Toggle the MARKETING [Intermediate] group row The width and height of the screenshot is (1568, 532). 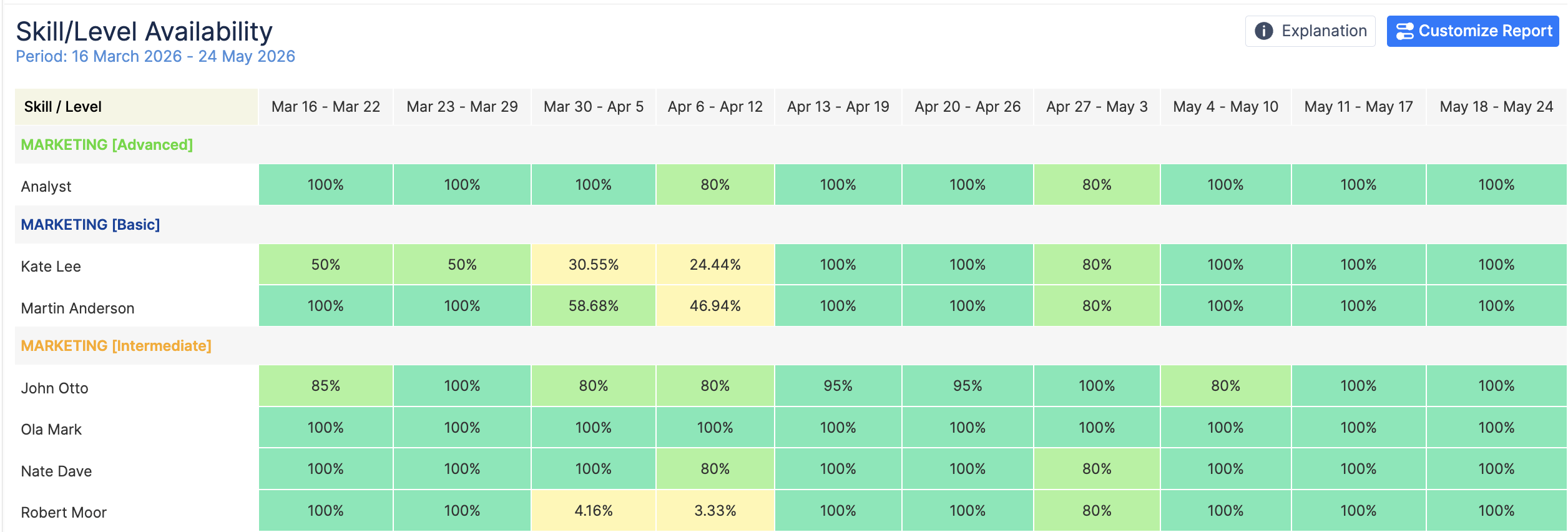click(x=116, y=346)
